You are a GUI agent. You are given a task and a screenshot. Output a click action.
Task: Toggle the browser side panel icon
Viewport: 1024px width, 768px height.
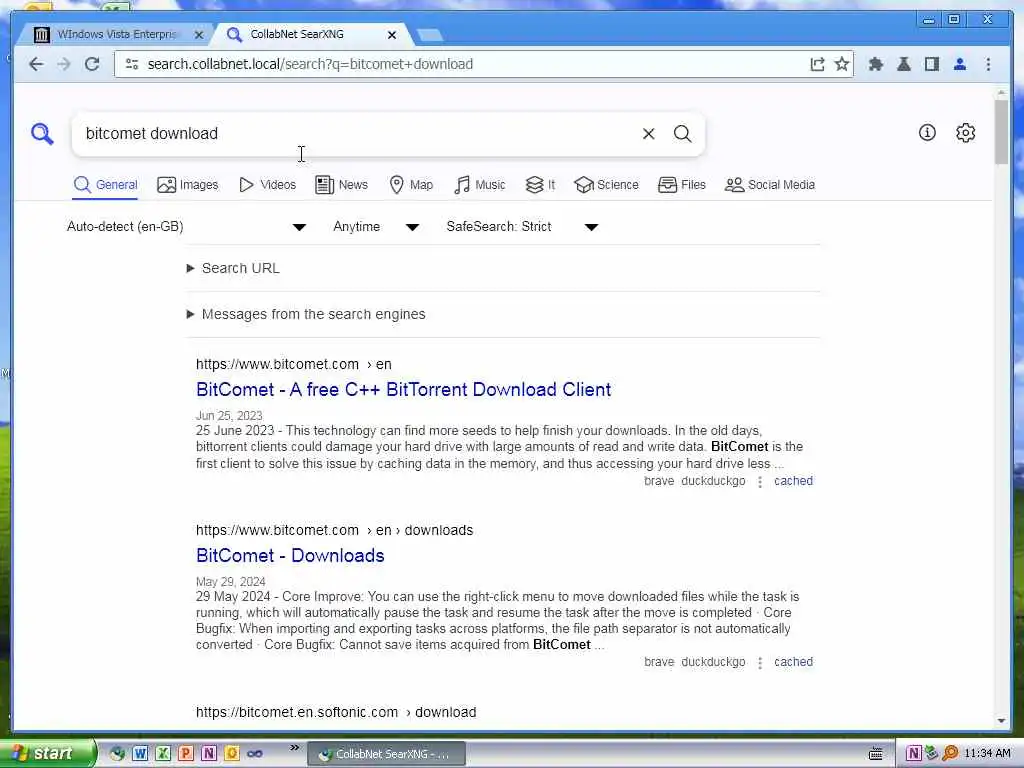tap(932, 64)
